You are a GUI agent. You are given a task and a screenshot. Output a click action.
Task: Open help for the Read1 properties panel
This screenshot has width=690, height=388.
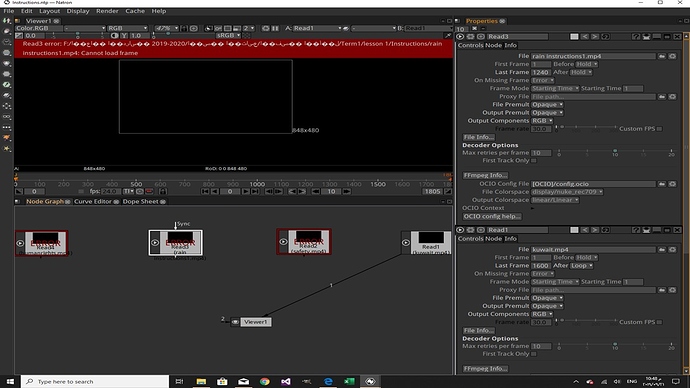(x=636, y=230)
